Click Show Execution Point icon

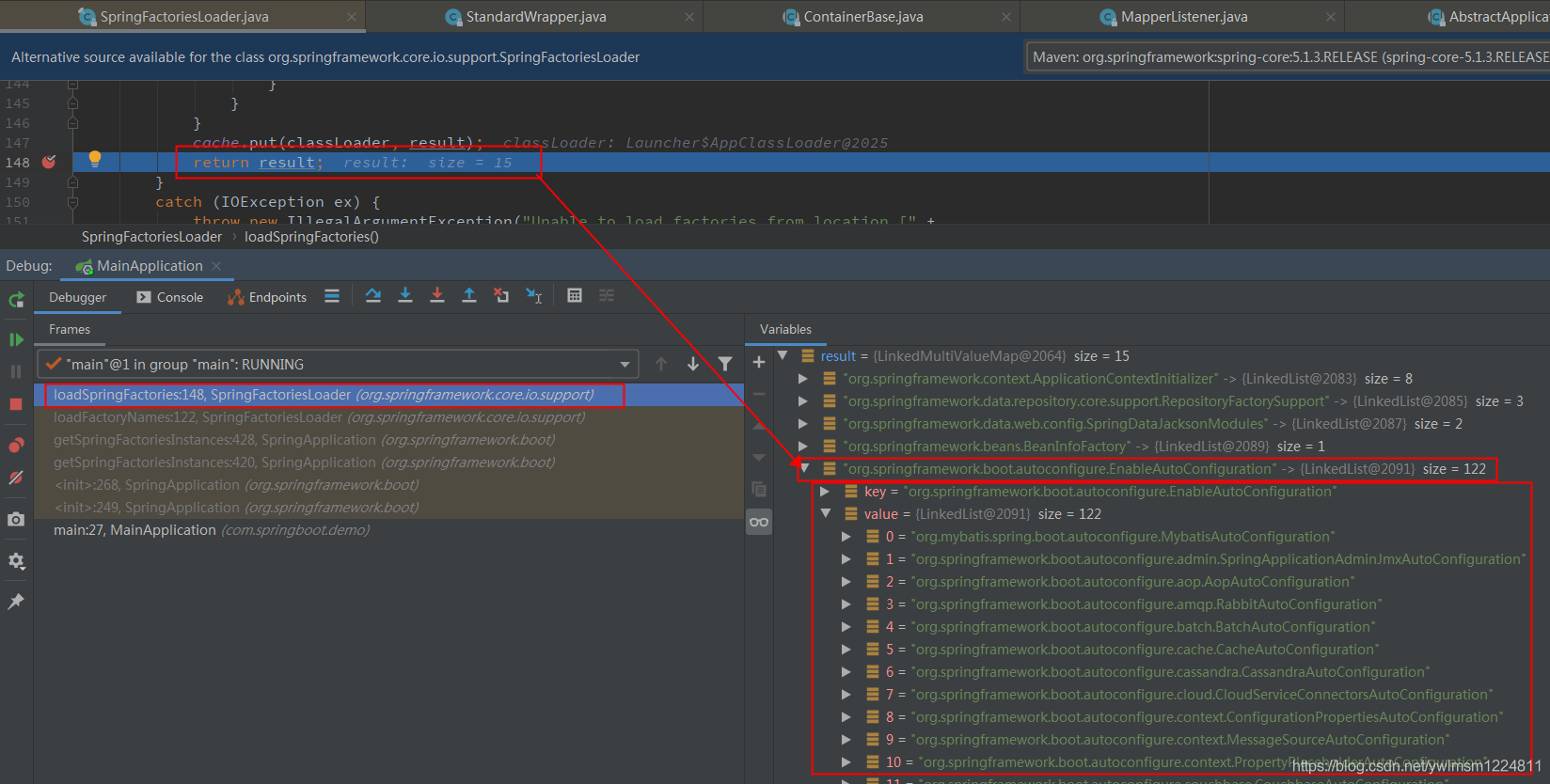click(x=332, y=296)
